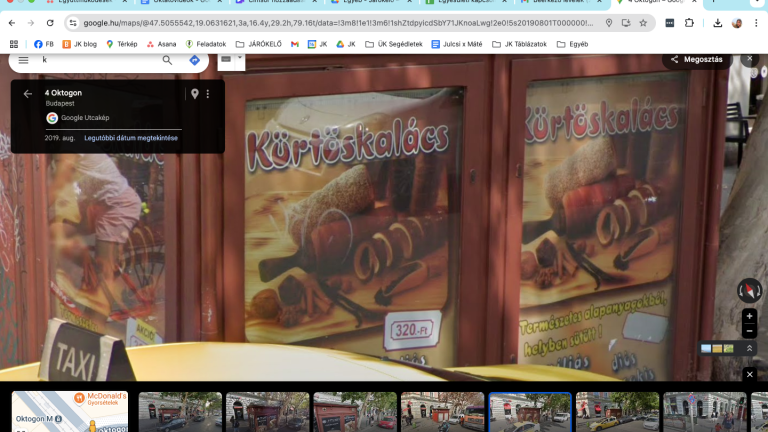768x432 pixels.
Task: Zoom in with the plus button
Action: [x=749, y=316]
